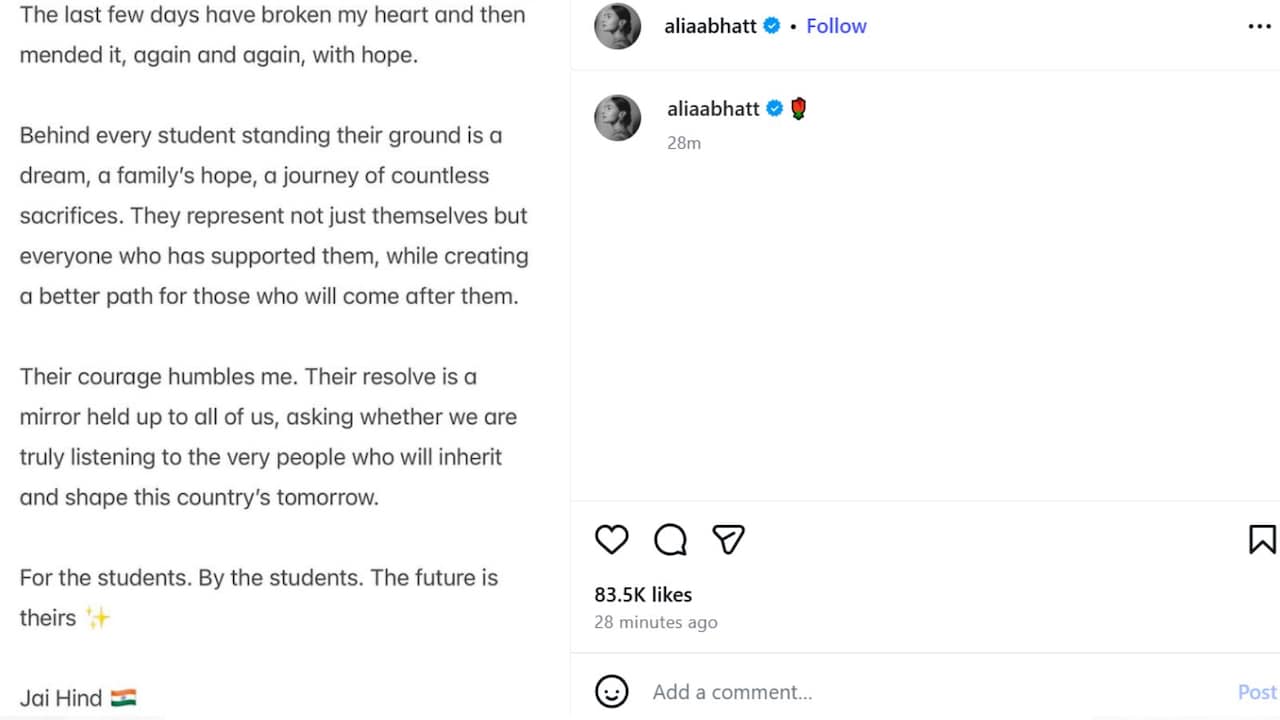The width and height of the screenshot is (1280, 720).
Task: View the 83.5K likes list
Action: pos(643,595)
